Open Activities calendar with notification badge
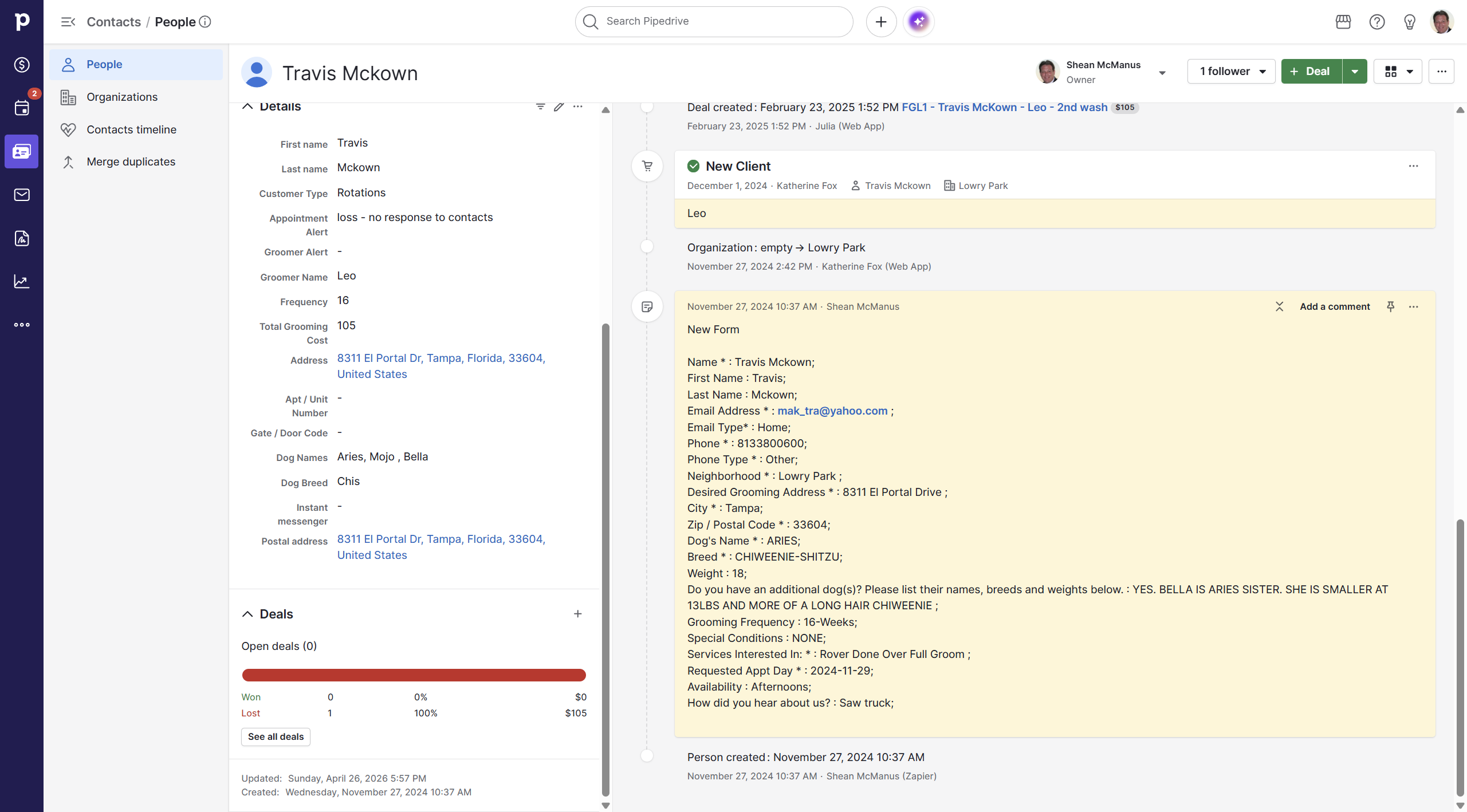Screen dimensions: 1467x812 click(x=22, y=108)
